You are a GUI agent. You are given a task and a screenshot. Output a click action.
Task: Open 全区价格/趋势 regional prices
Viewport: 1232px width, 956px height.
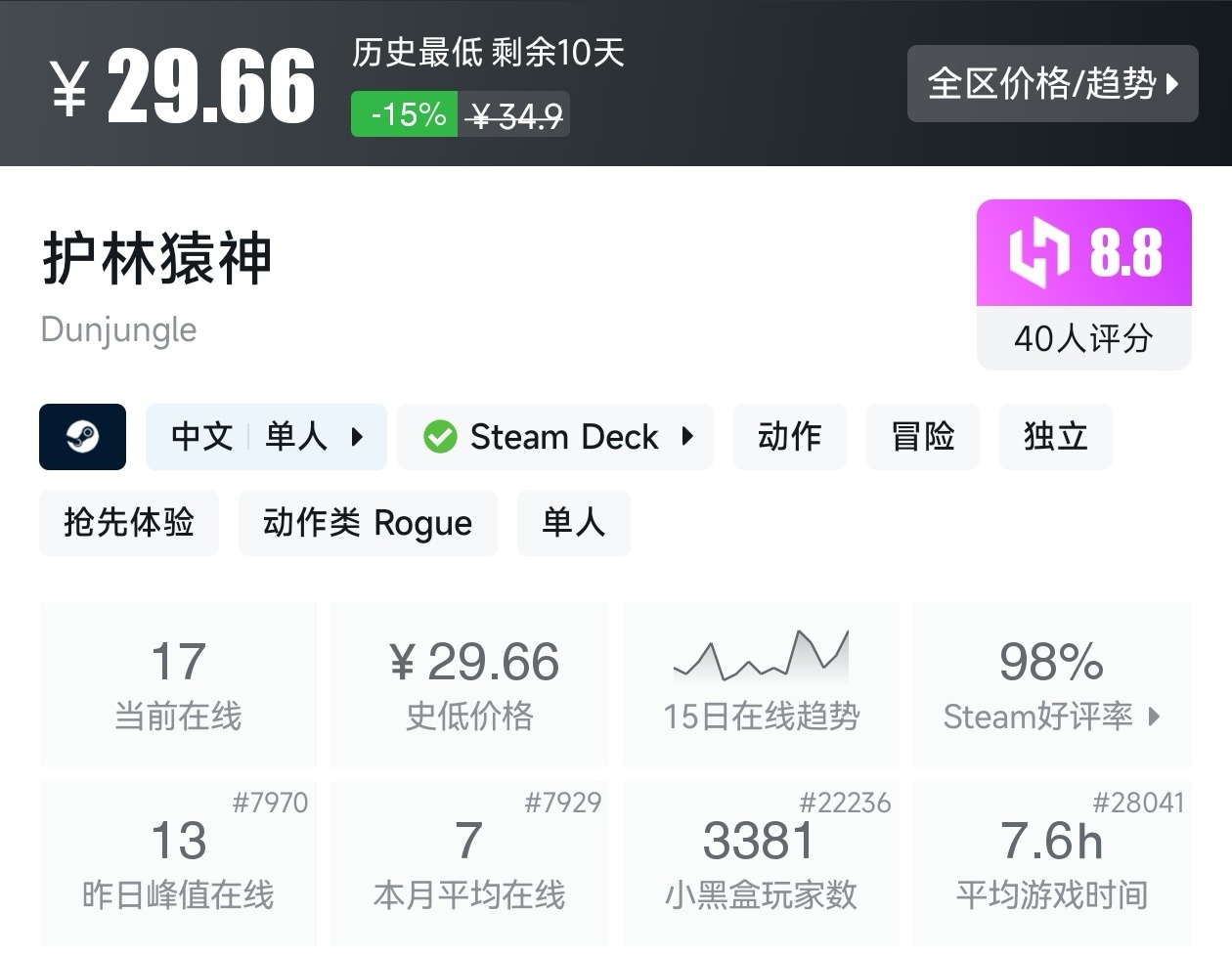1052,84
